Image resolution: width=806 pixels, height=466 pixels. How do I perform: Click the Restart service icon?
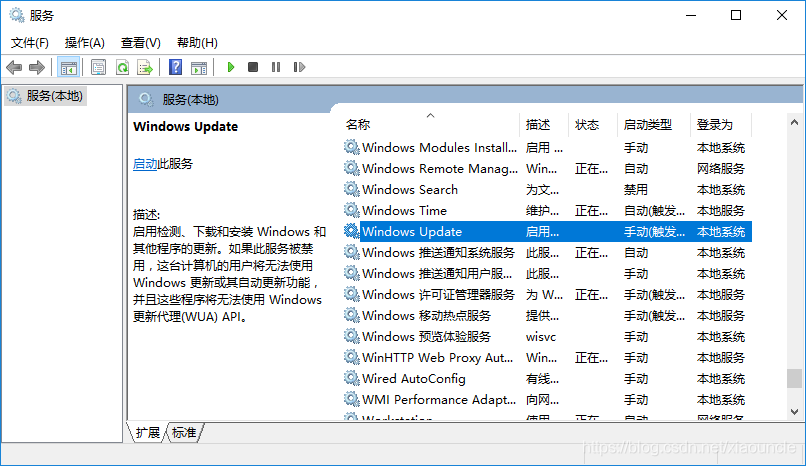tap(299, 67)
